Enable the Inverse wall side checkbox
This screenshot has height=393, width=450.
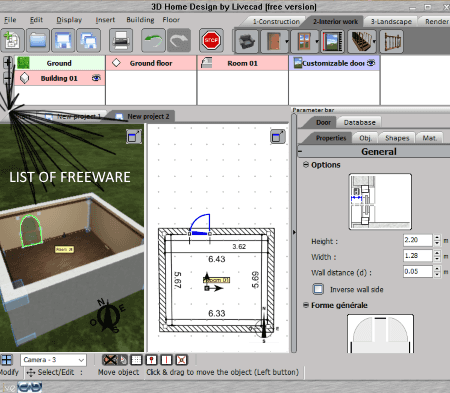click(x=318, y=289)
